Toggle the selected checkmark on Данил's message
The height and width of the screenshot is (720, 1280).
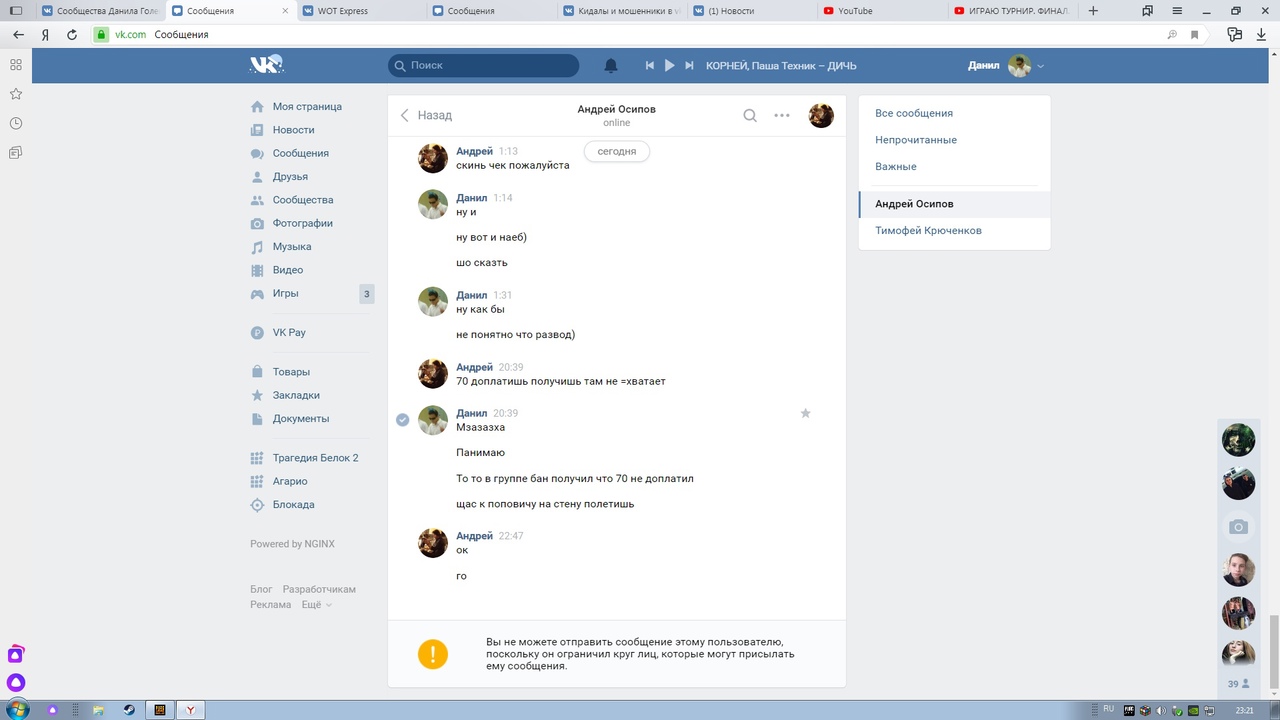(402, 420)
